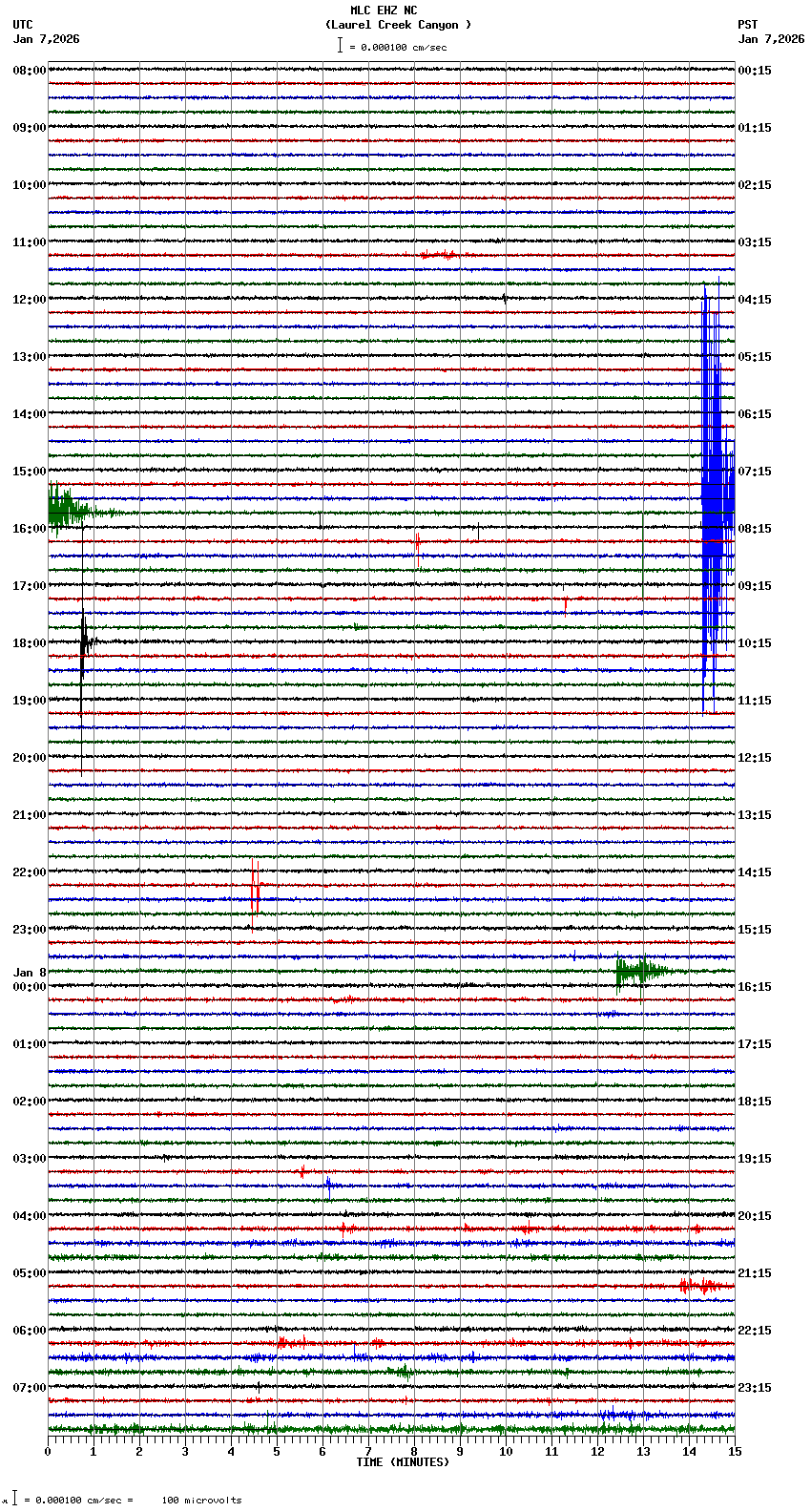Click the 'Jan 7,2026' date under PST

pyautogui.click(x=771, y=39)
